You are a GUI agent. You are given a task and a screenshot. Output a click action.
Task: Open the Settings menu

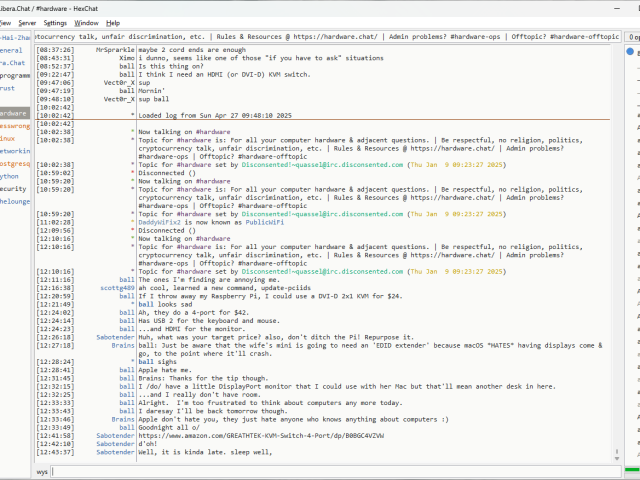pyautogui.click(x=56, y=22)
